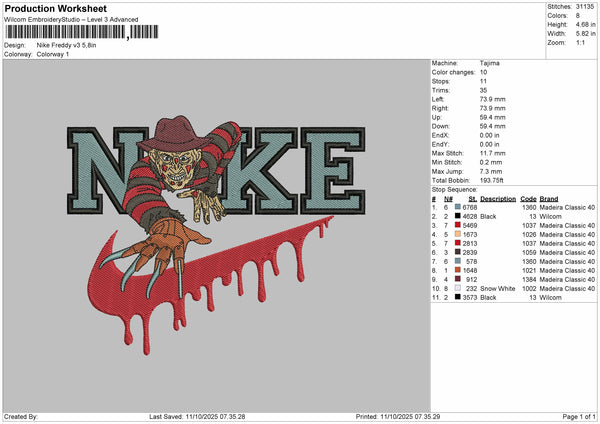Click the Color changes value 10

tap(483, 72)
